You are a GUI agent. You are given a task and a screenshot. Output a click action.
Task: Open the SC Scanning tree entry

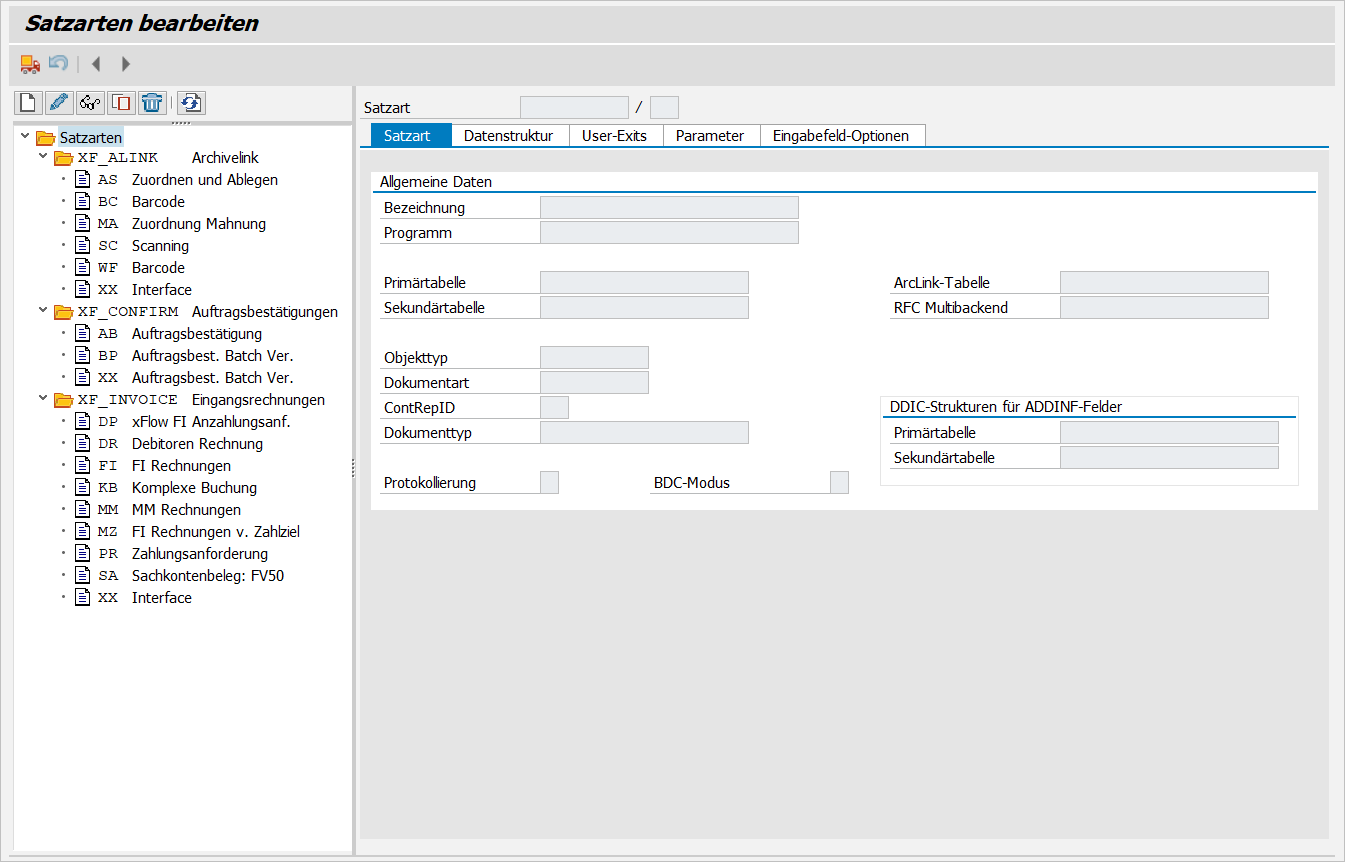[x=160, y=246]
